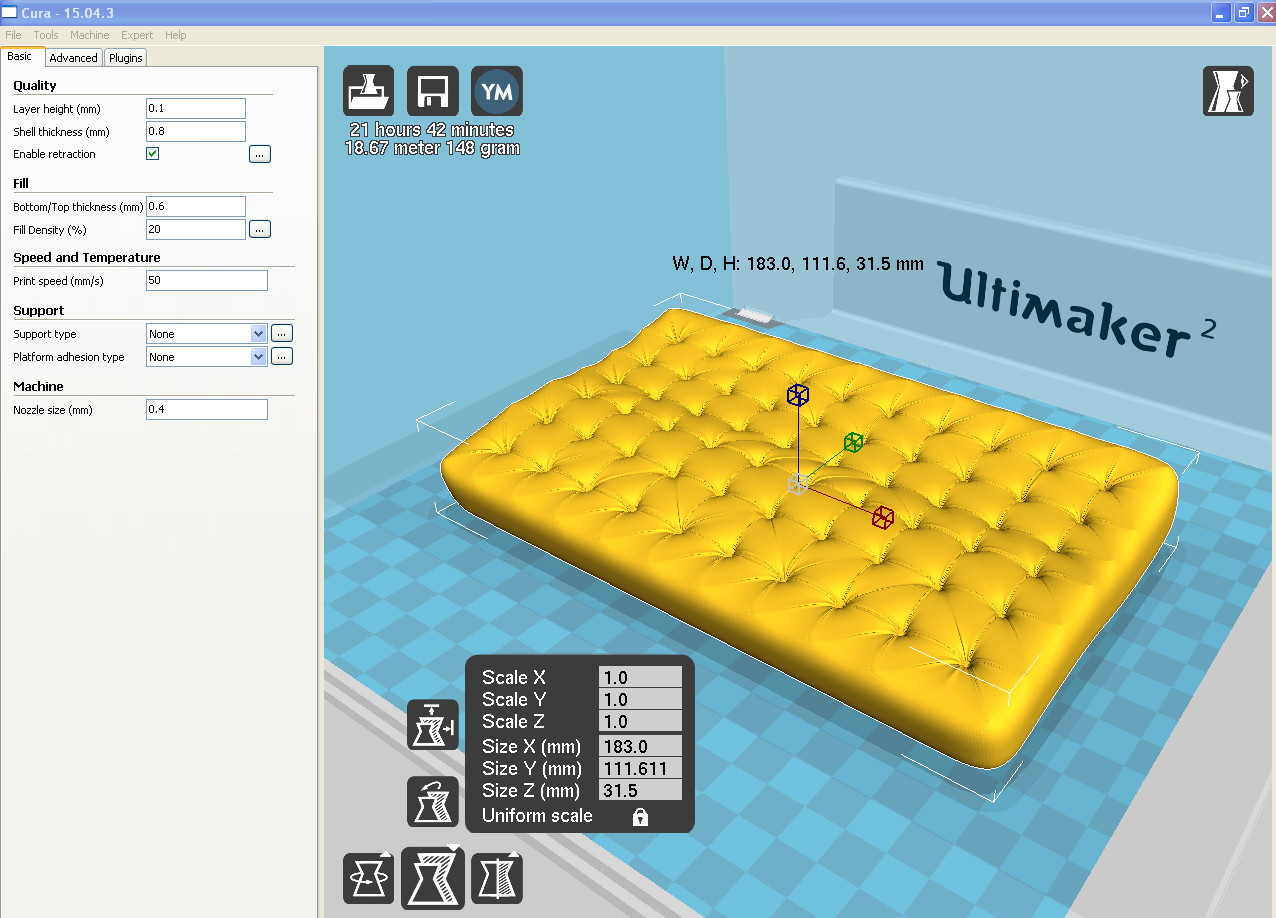Click the Reset scale icon
Viewport: 1276px width, 918px height.
pos(432,801)
